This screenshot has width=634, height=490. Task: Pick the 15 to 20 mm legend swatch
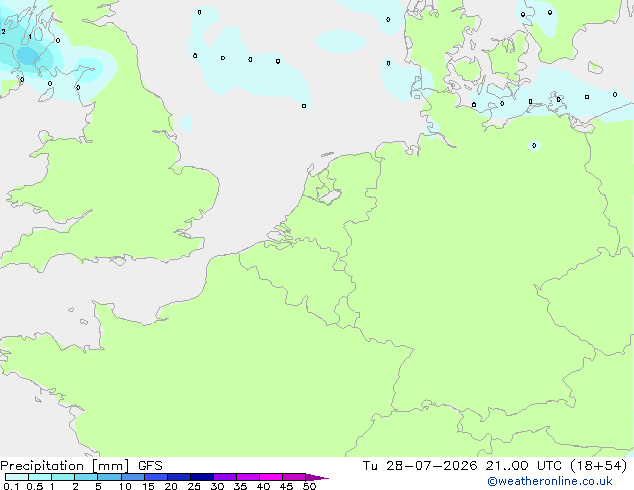coord(156,477)
